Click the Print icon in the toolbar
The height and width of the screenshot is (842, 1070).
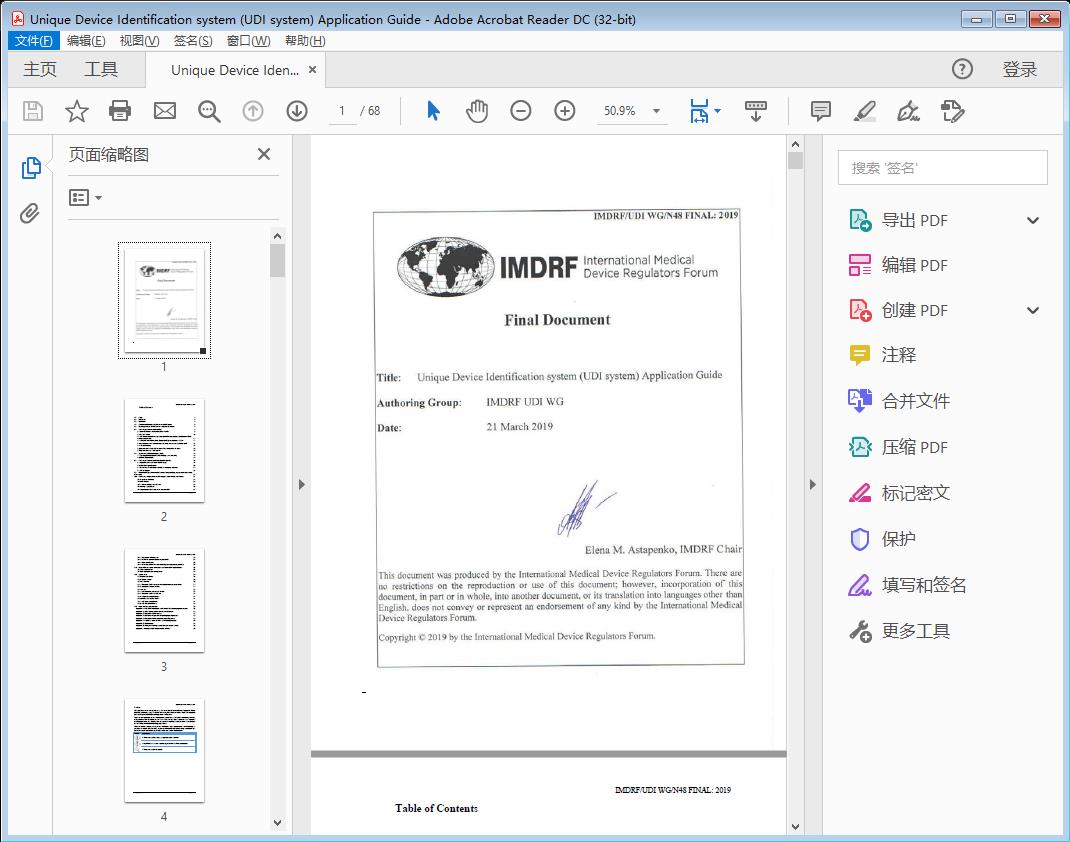(x=120, y=111)
